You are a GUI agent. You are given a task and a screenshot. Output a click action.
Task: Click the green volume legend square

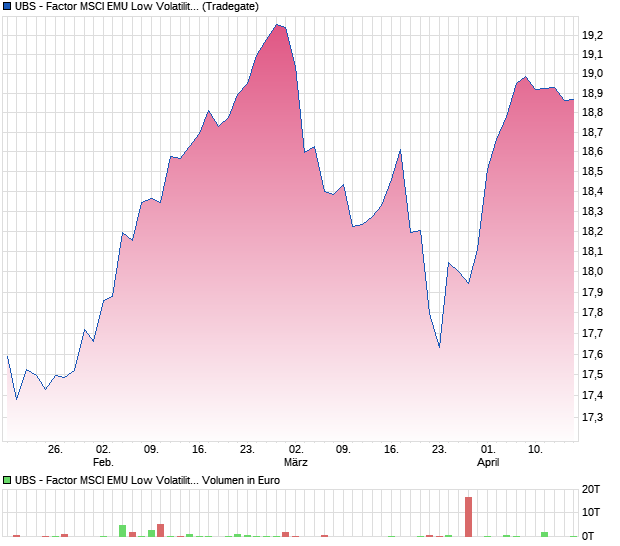pos(7,480)
